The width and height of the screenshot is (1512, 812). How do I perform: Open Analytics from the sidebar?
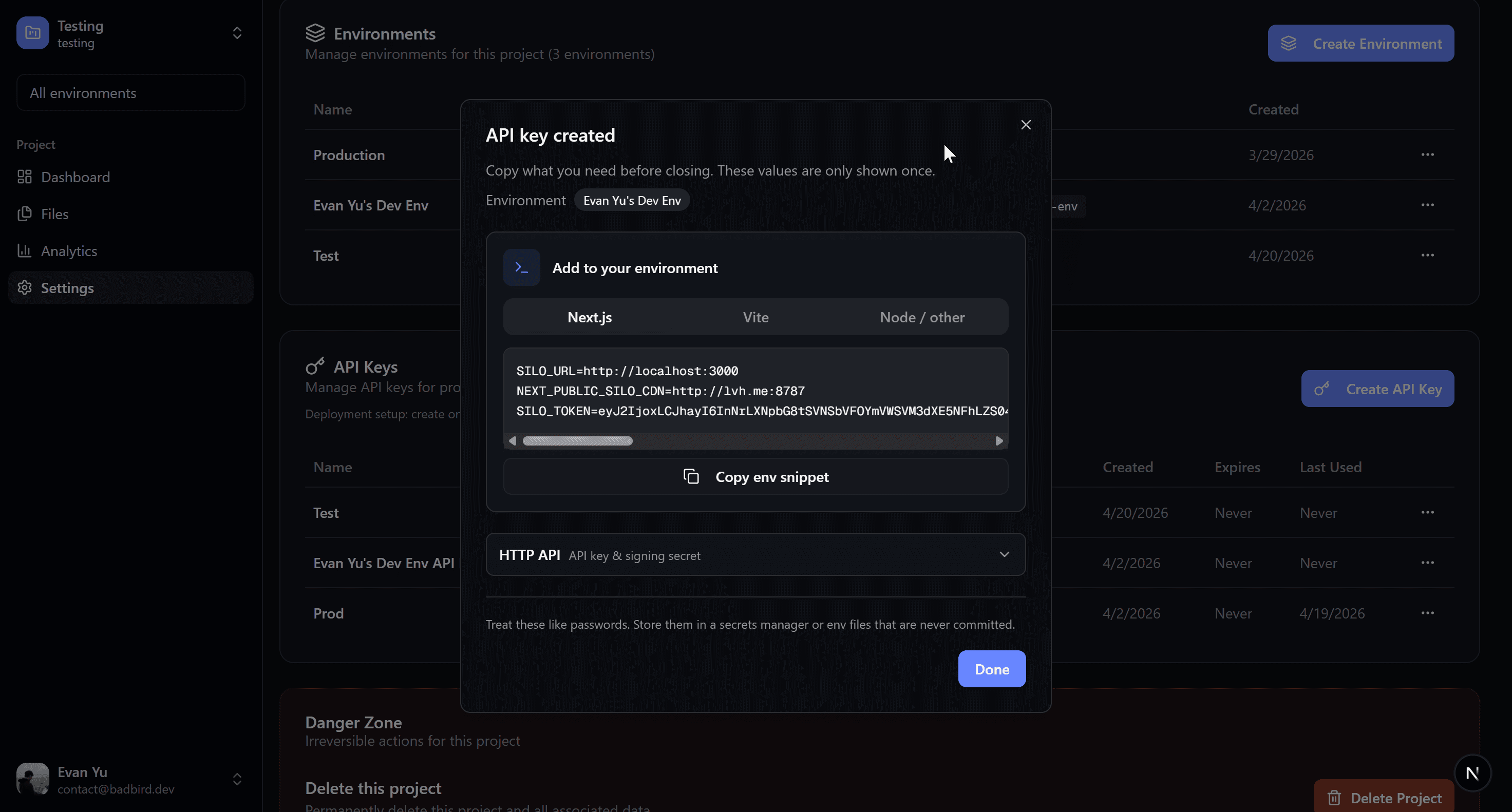[130, 250]
